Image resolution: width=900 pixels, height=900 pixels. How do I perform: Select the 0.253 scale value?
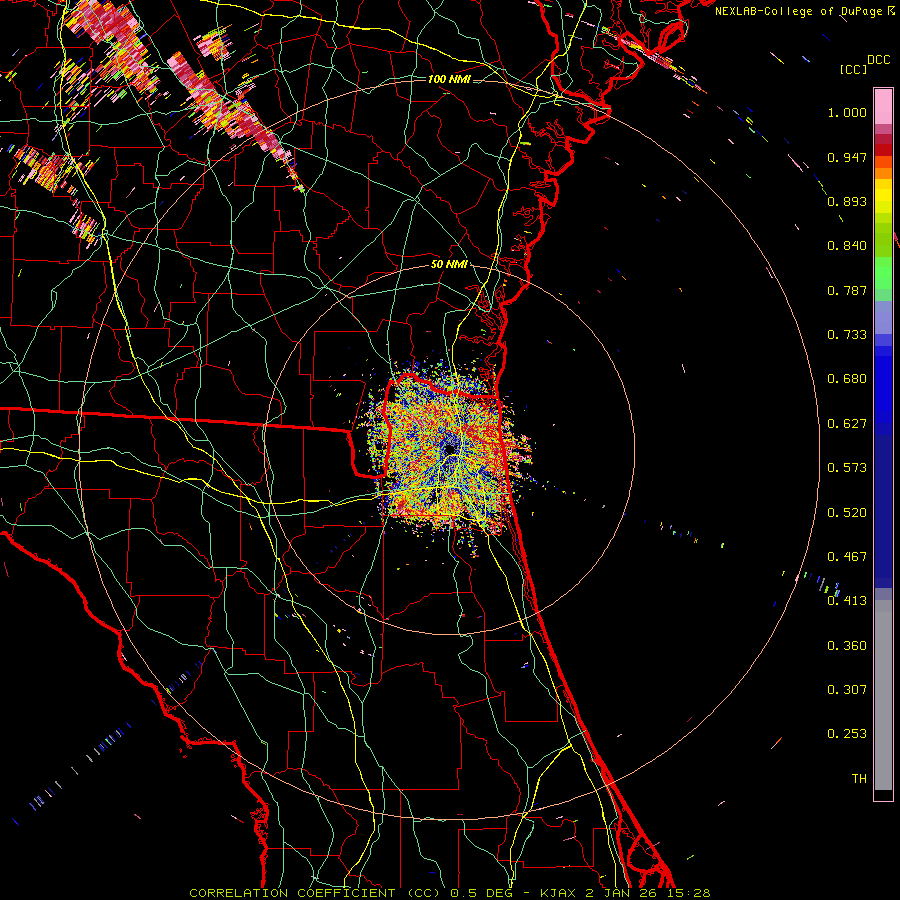coord(847,734)
